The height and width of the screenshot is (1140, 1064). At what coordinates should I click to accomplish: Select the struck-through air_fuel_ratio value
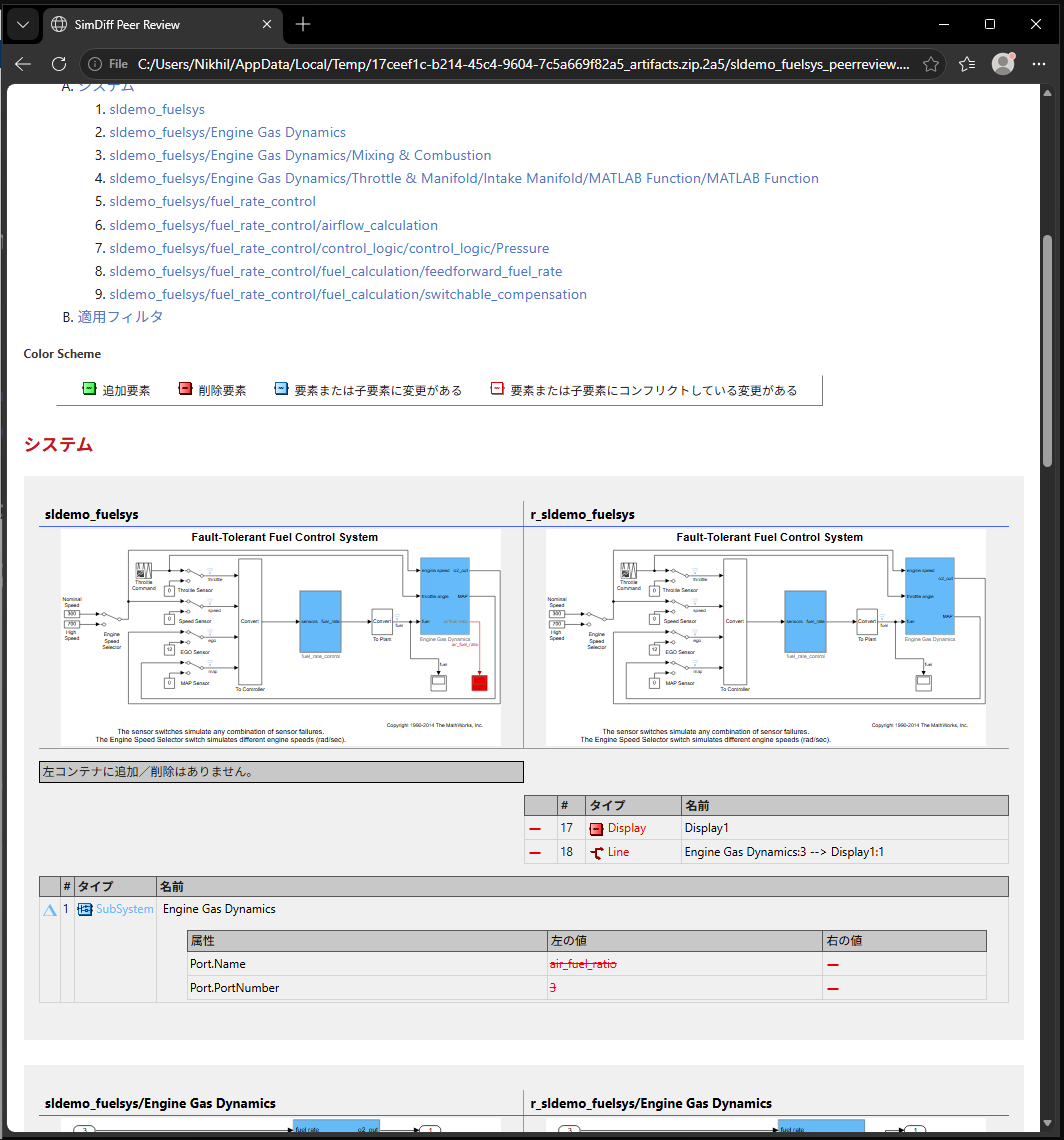pyautogui.click(x=583, y=964)
